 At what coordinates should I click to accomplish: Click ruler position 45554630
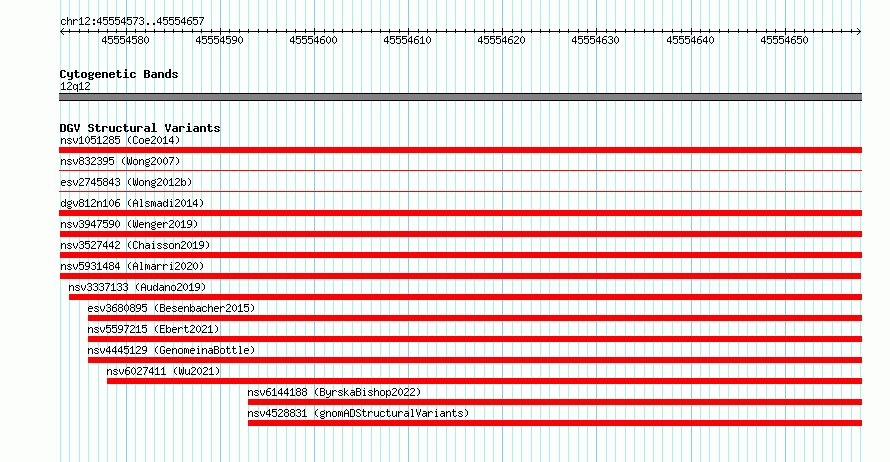point(596,40)
